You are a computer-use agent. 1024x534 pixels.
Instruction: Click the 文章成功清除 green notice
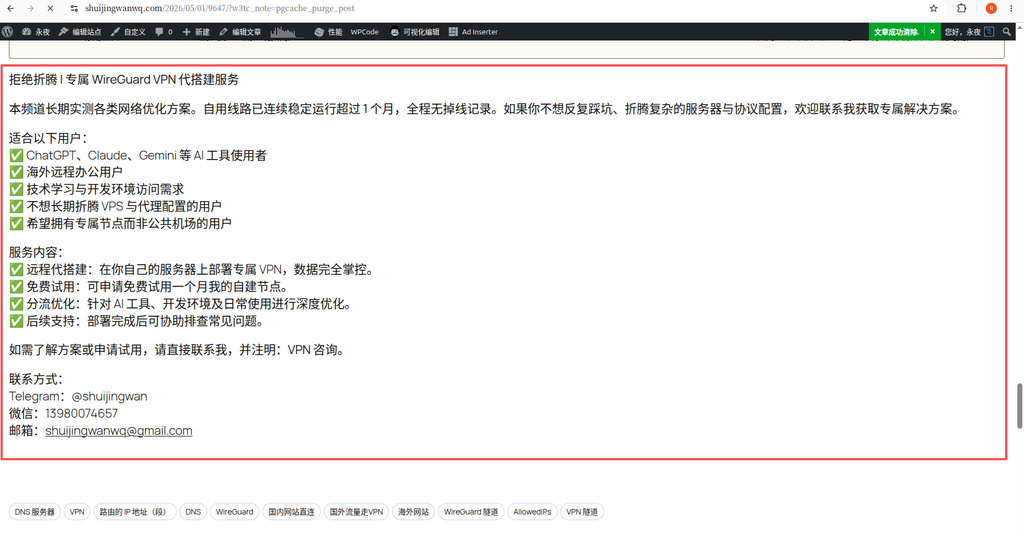point(897,31)
